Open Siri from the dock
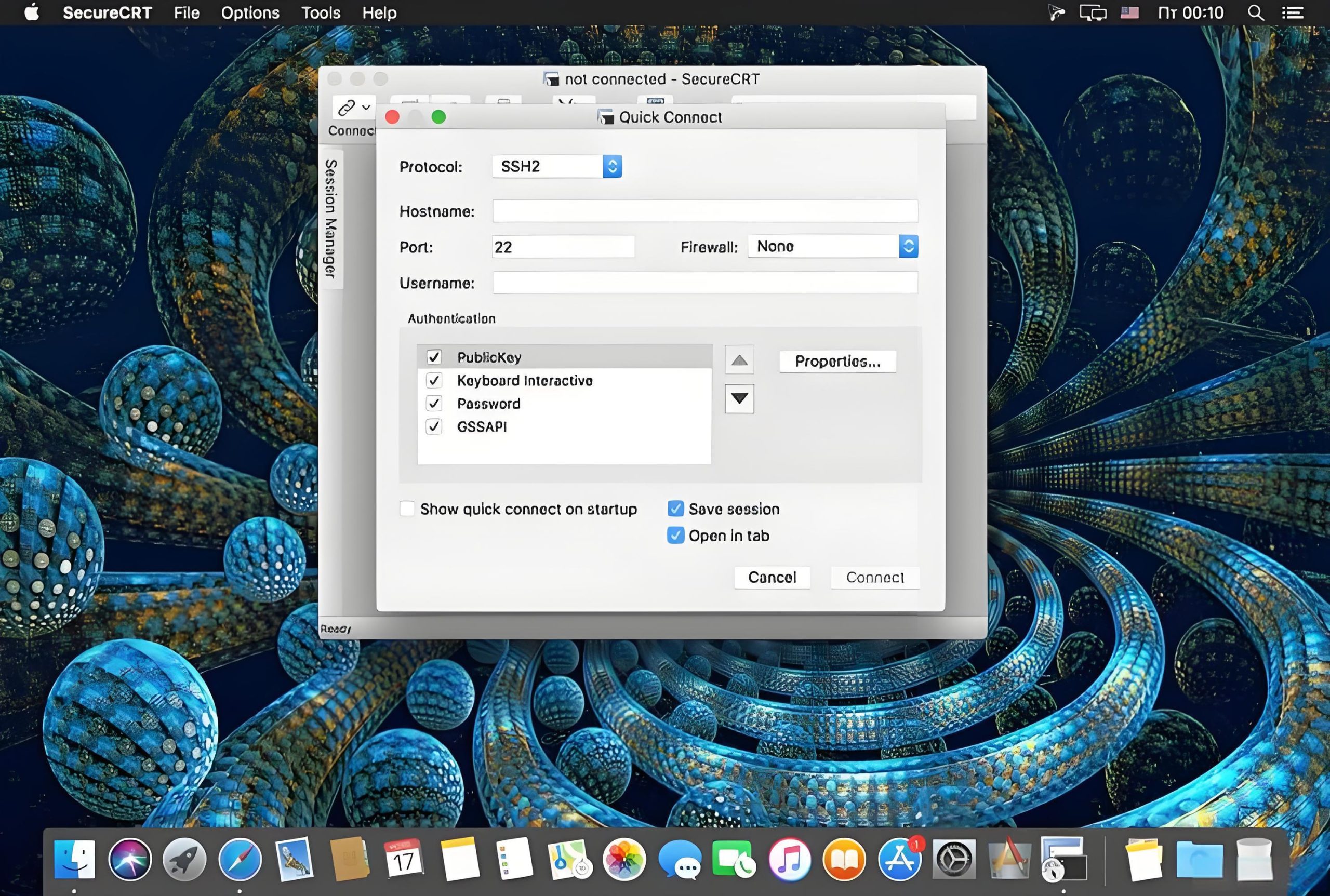The image size is (1330, 896). pyautogui.click(x=130, y=859)
